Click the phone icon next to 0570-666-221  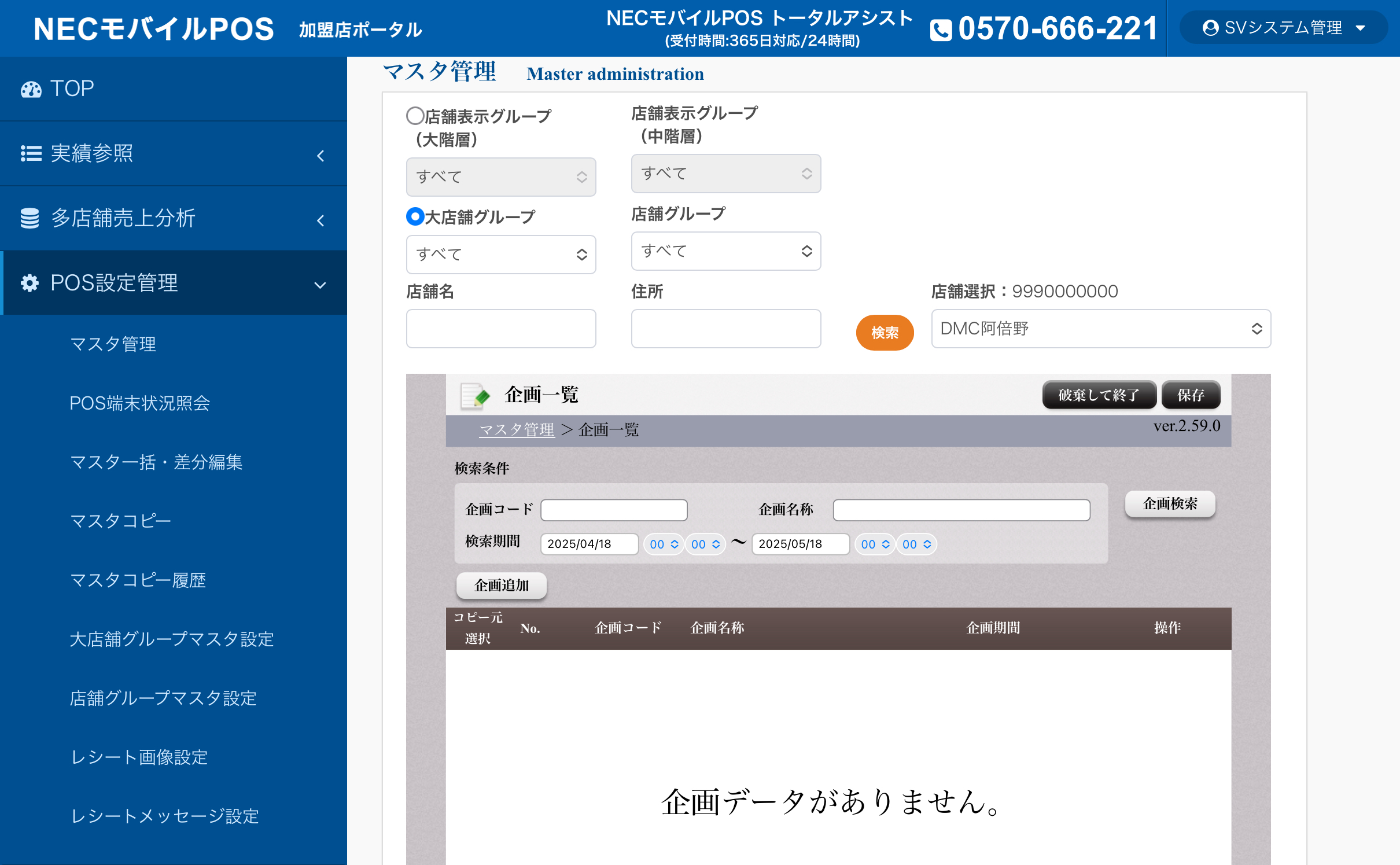(941, 30)
